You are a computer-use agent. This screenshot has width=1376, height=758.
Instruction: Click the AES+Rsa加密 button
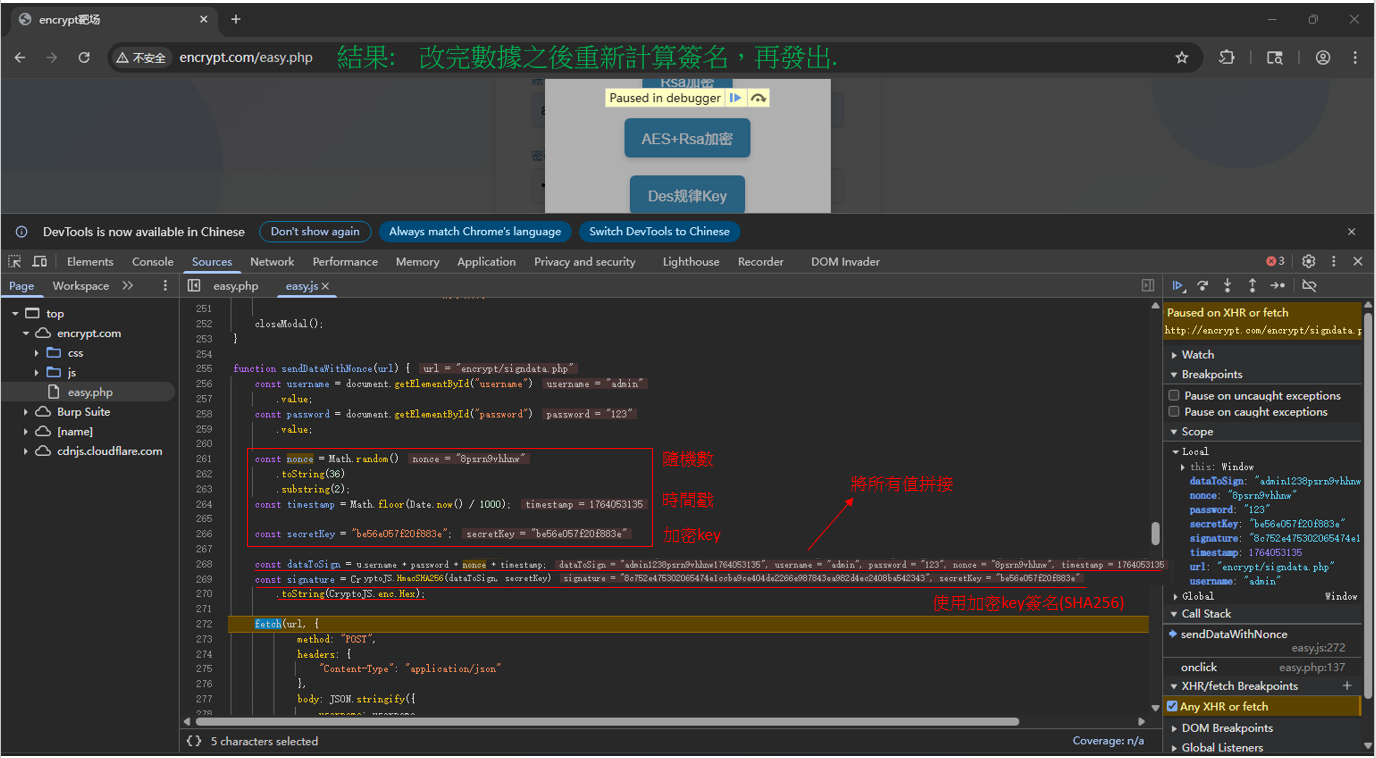687,139
